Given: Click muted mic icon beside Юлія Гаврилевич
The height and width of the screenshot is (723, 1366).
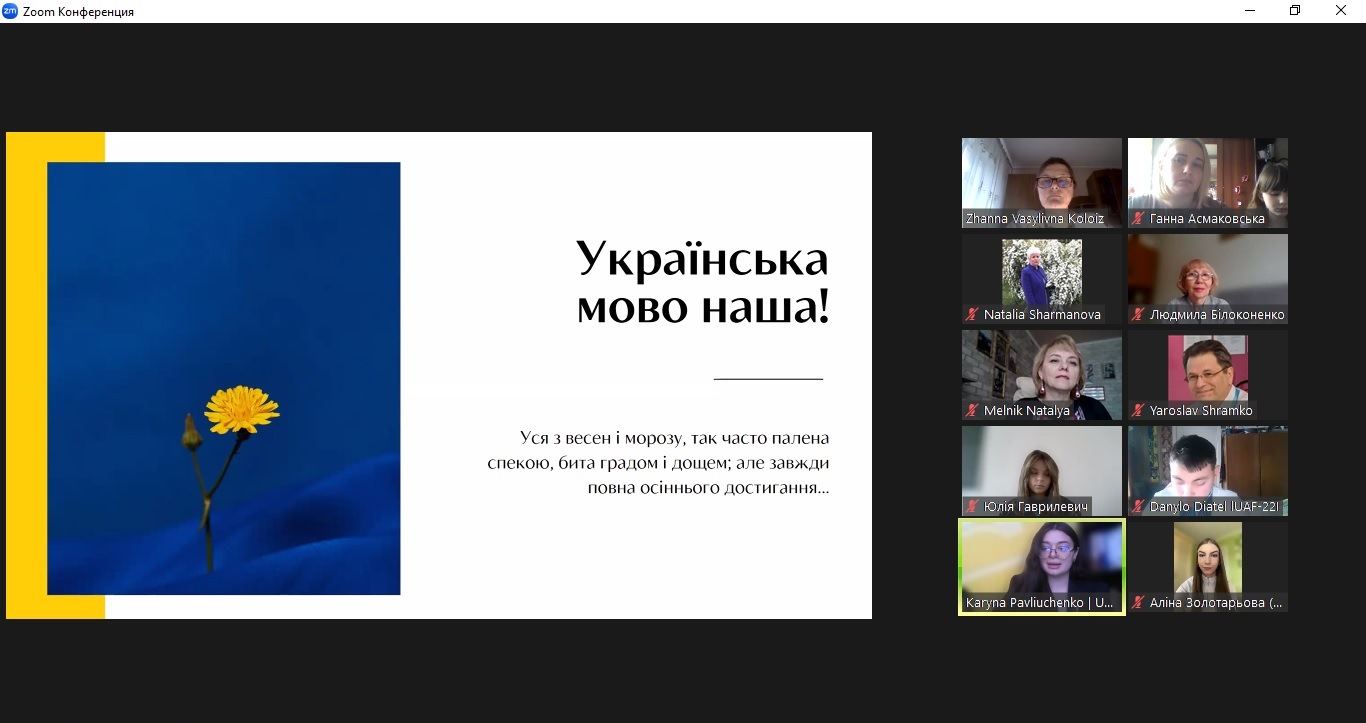Looking at the screenshot, I should [971, 507].
